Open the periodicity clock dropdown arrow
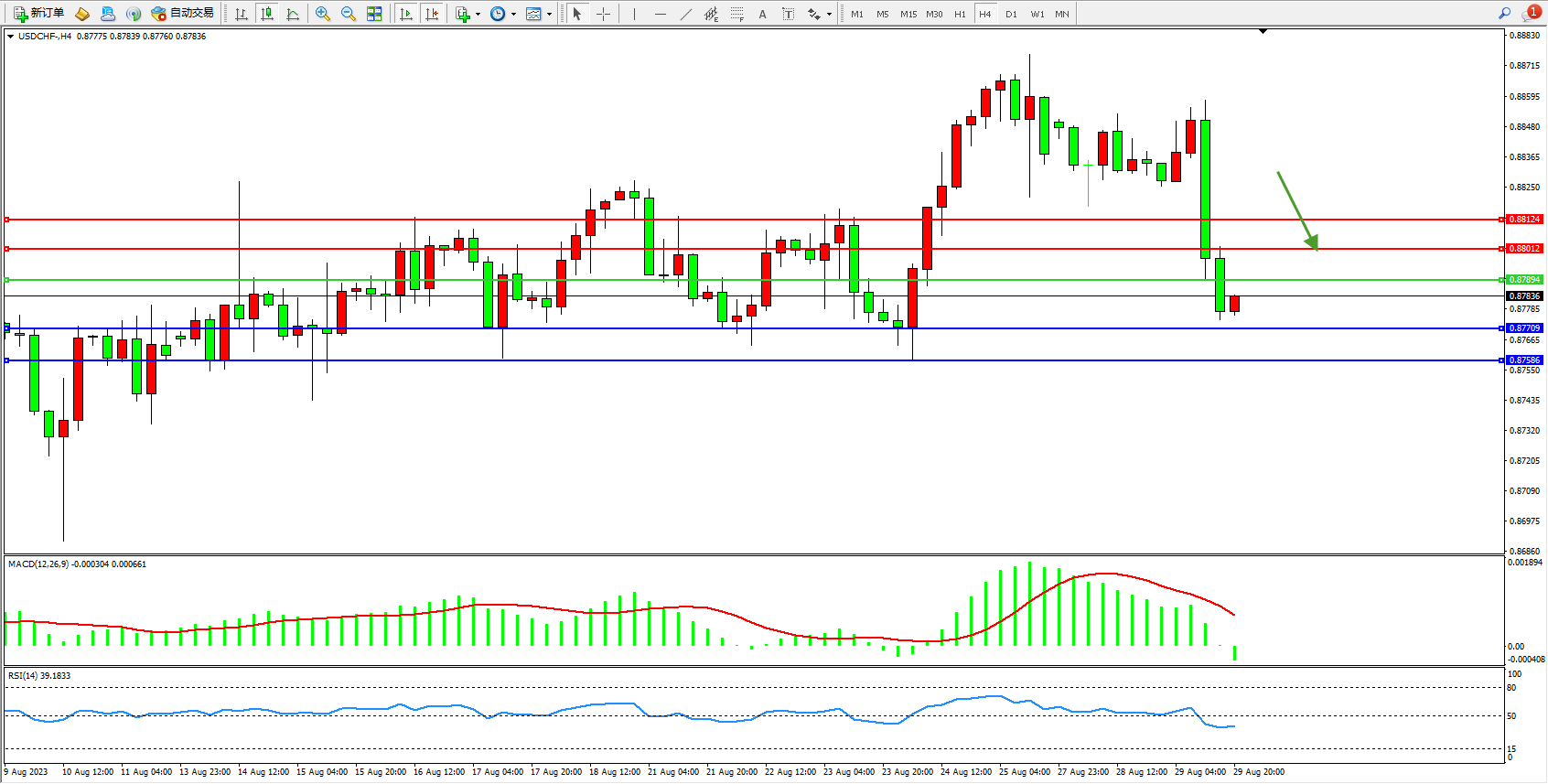Viewport: 1548px width, 784px height. tap(513, 14)
